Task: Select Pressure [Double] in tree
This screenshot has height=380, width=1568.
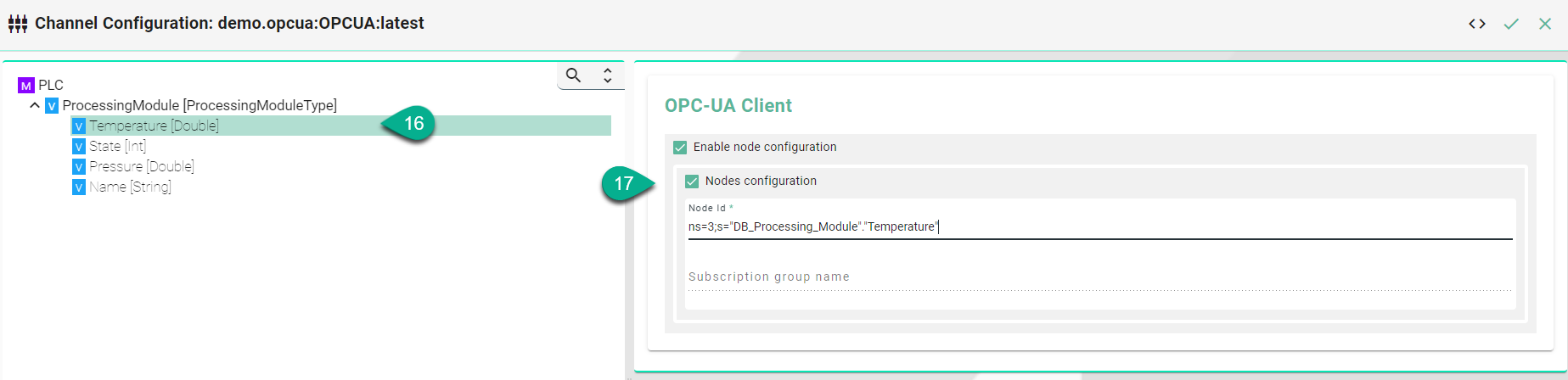Action: click(x=141, y=166)
